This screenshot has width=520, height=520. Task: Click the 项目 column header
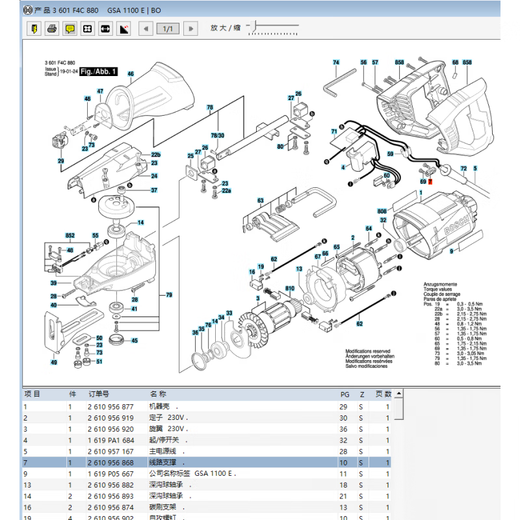click(32, 394)
